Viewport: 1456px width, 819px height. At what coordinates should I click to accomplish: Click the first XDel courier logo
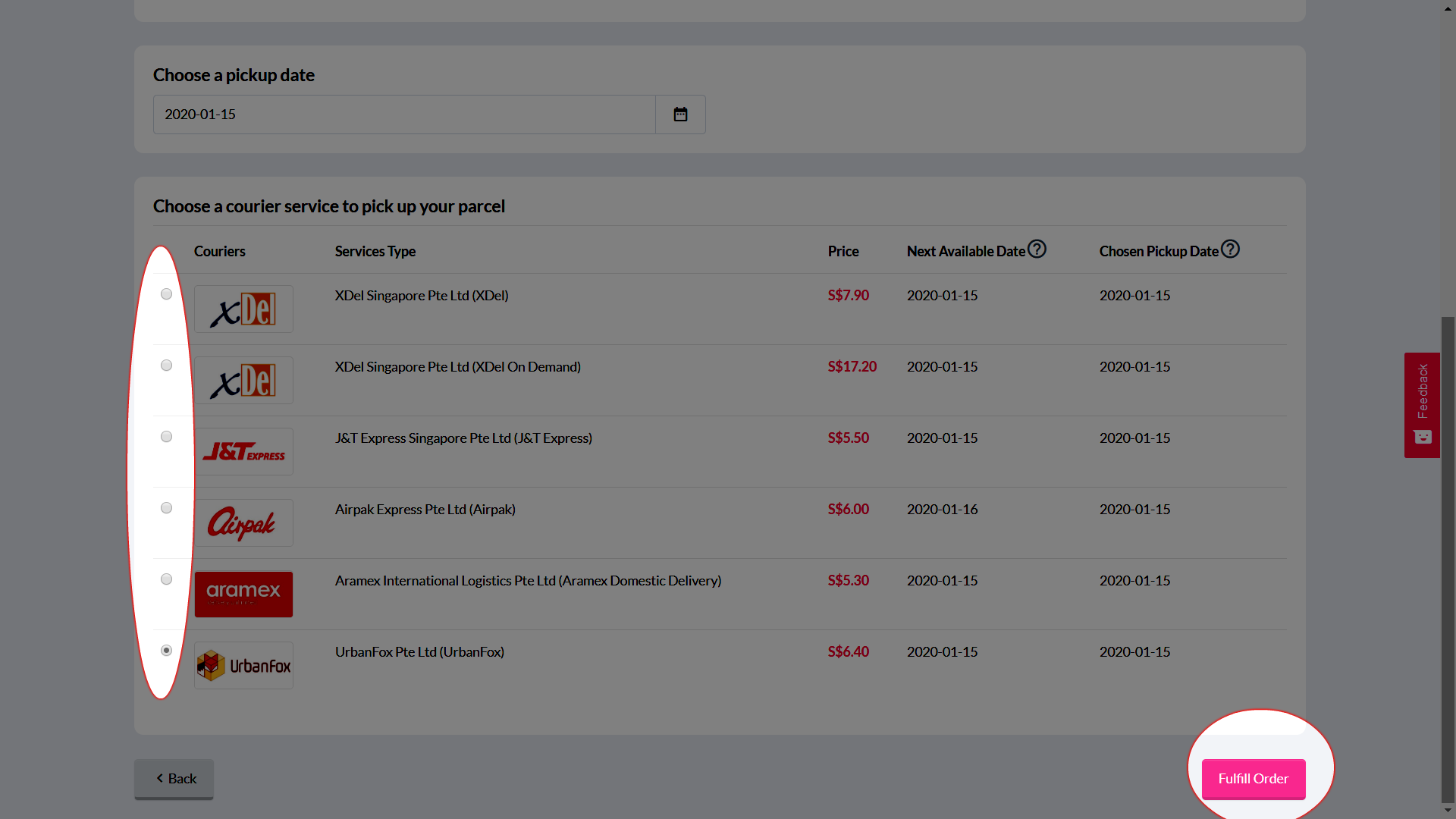(x=243, y=309)
